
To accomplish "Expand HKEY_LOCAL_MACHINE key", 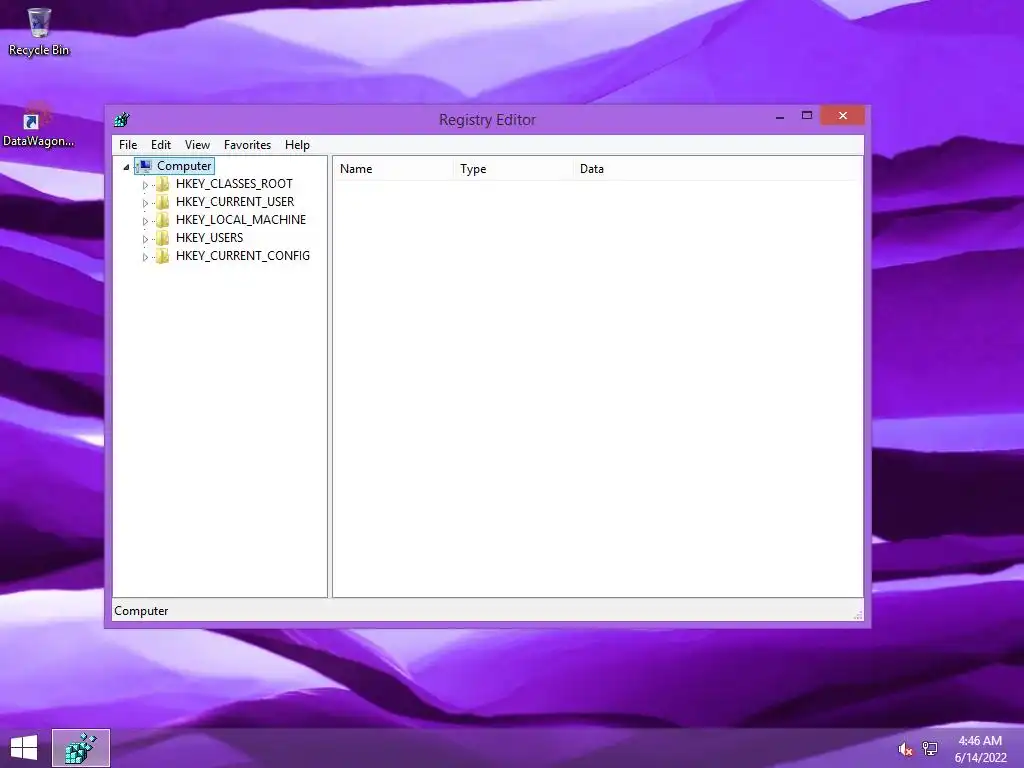I will tap(145, 221).
